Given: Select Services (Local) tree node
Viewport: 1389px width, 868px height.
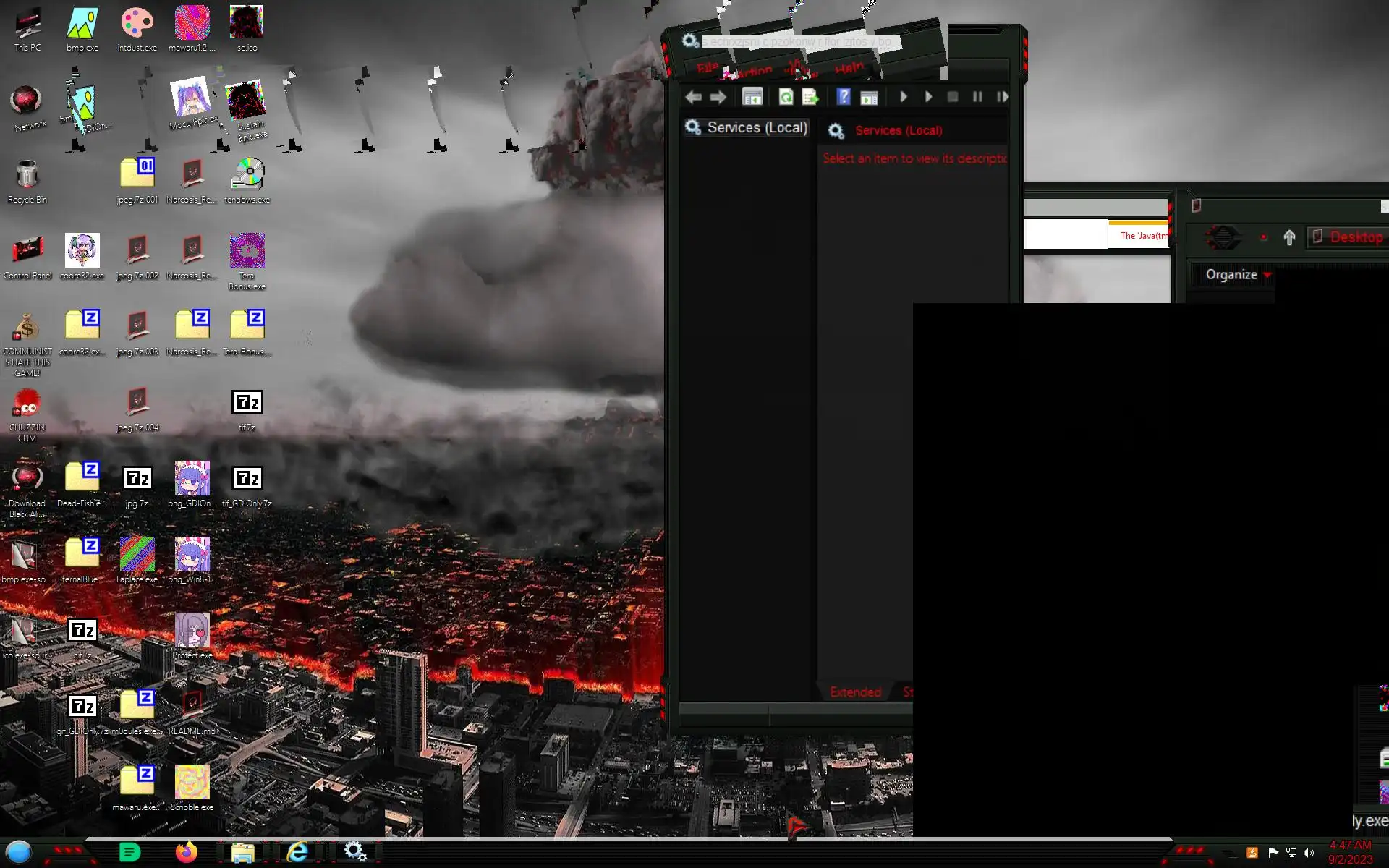Looking at the screenshot, I should [756, 128].
